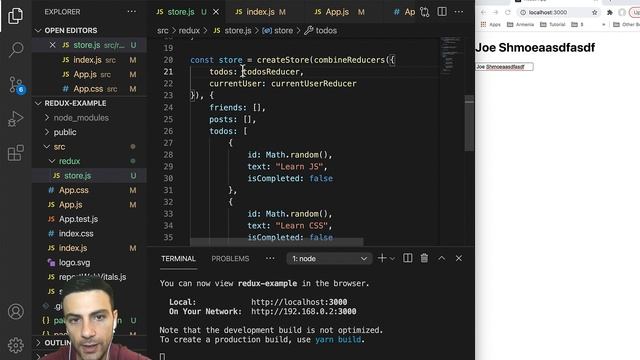The width and height of the screenshot is (640, 360).
Task: Click the editor horizontal scrollbar thumb
Action: click(x=276, y=242)
